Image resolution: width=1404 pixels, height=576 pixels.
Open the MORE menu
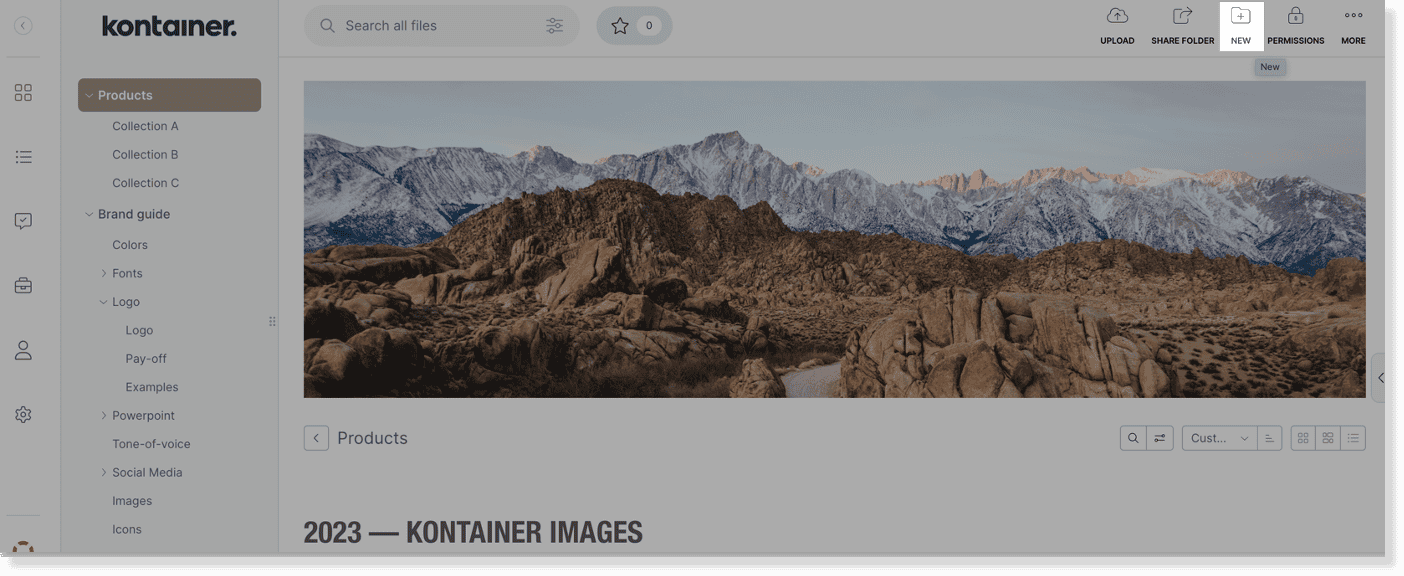[1353, 22]
